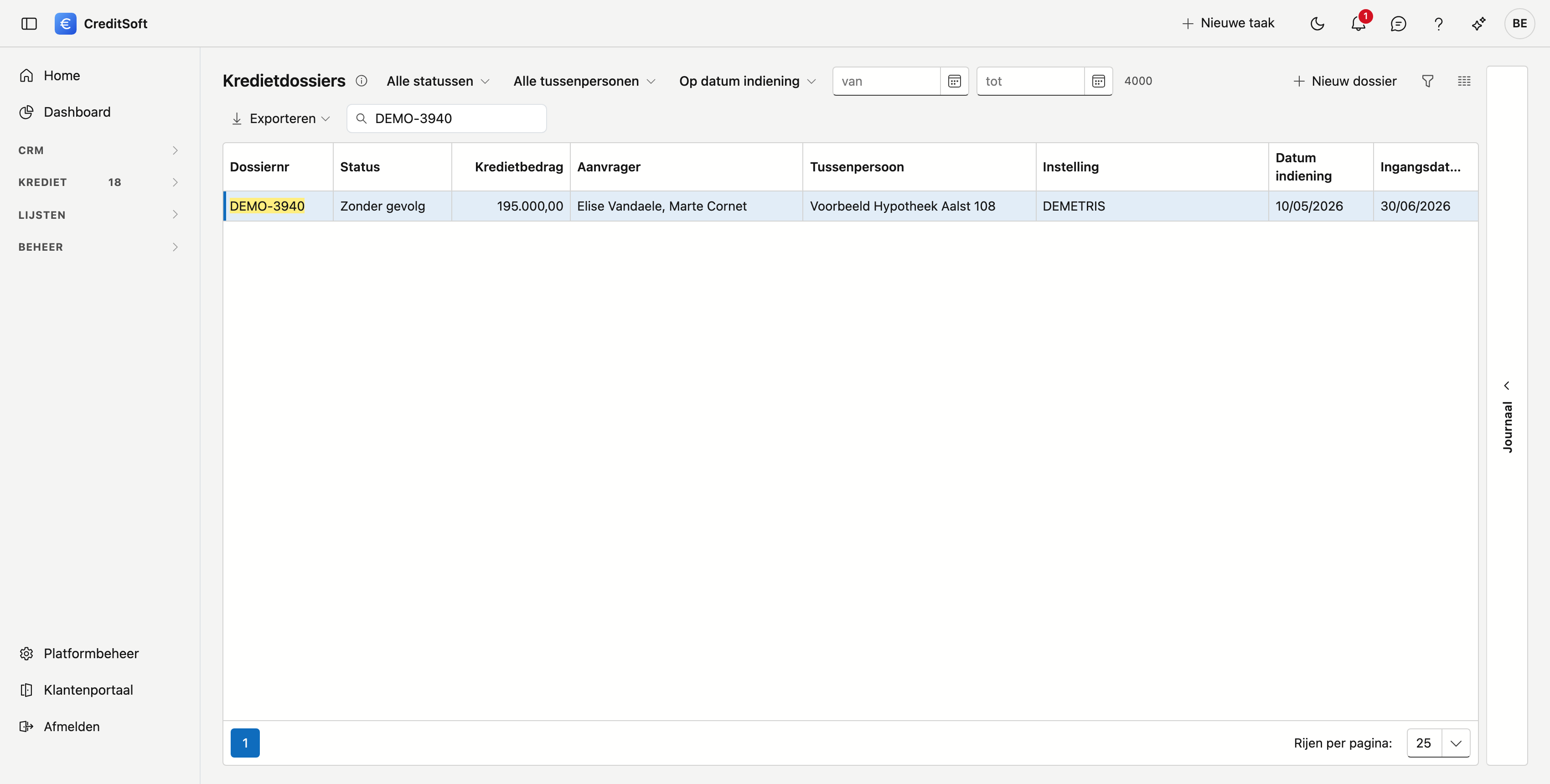This screenshot has width=1550, height=784.
Task: Open the Alle tussenpersonen dropdown
Action: click(584, 81)
